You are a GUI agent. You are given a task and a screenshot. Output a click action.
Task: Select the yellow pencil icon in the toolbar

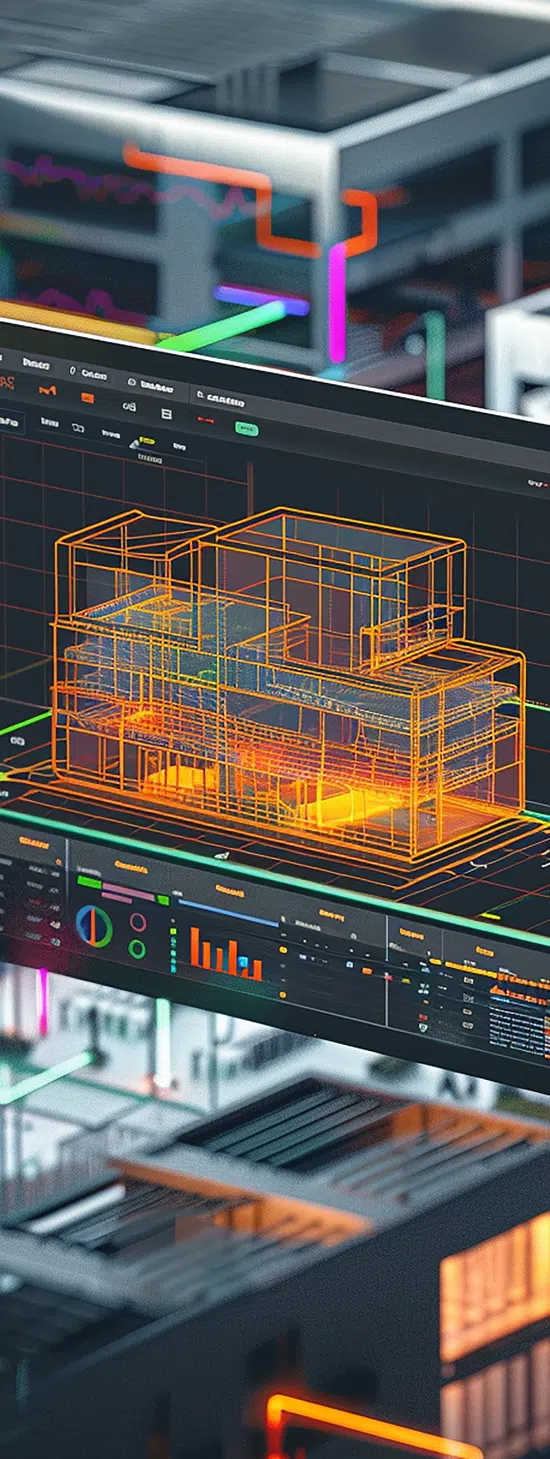pyautogui.click(x=146, y=441)
